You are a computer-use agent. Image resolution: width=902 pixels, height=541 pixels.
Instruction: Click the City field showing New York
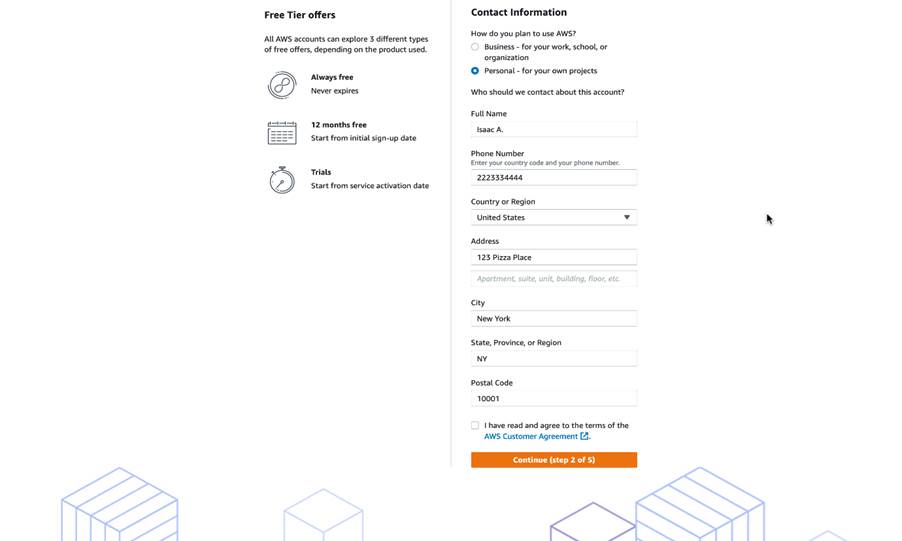[x=553, y=319]
